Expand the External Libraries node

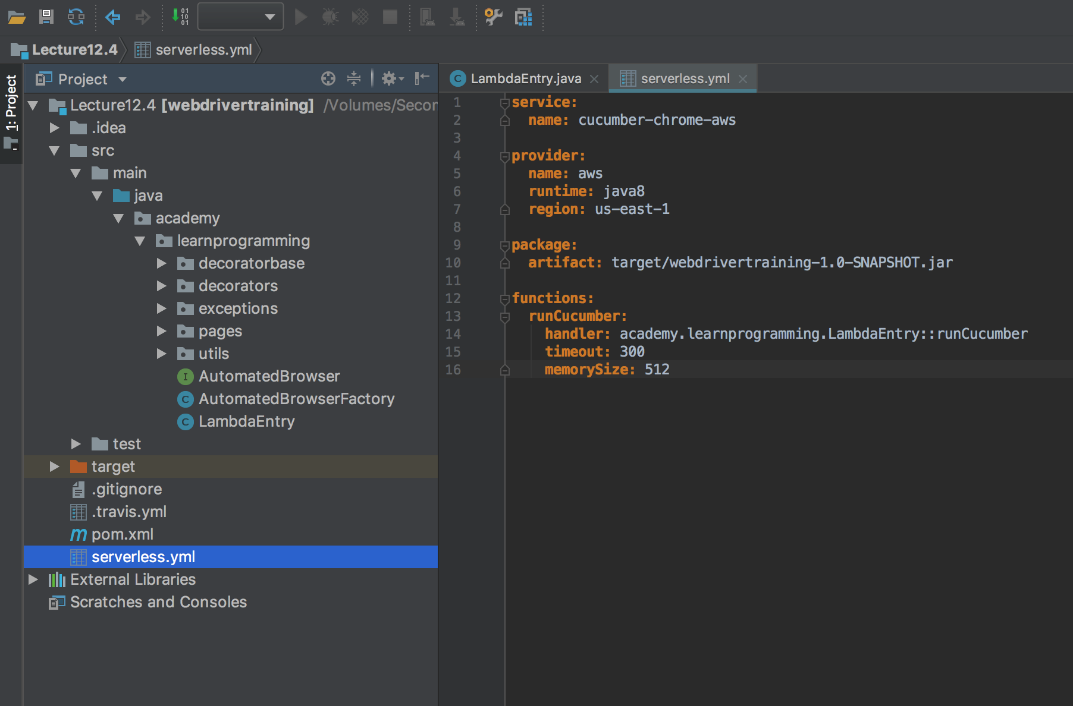coord(33,580)
